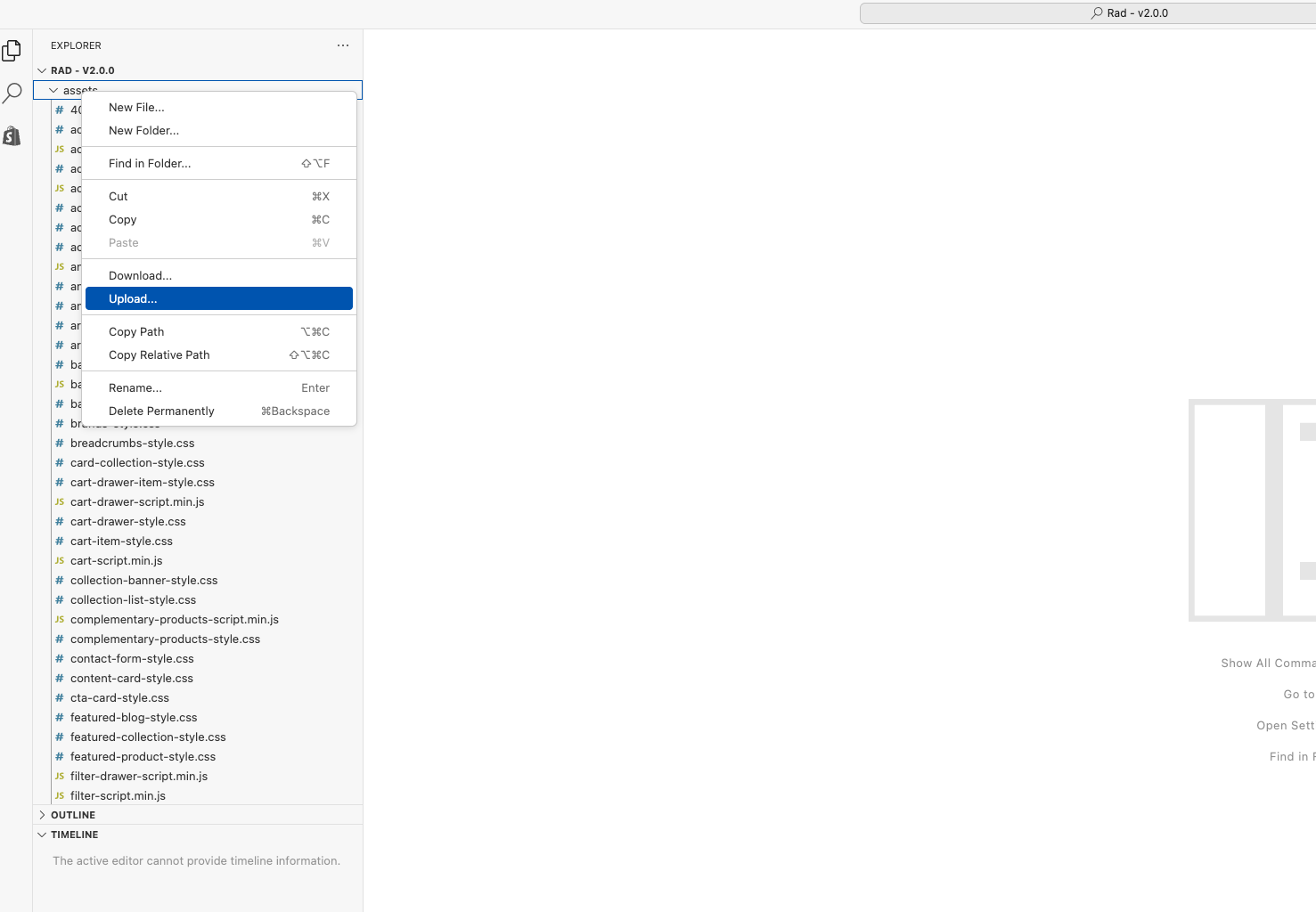Click hash icon beside cta-card-style.css

60,698
